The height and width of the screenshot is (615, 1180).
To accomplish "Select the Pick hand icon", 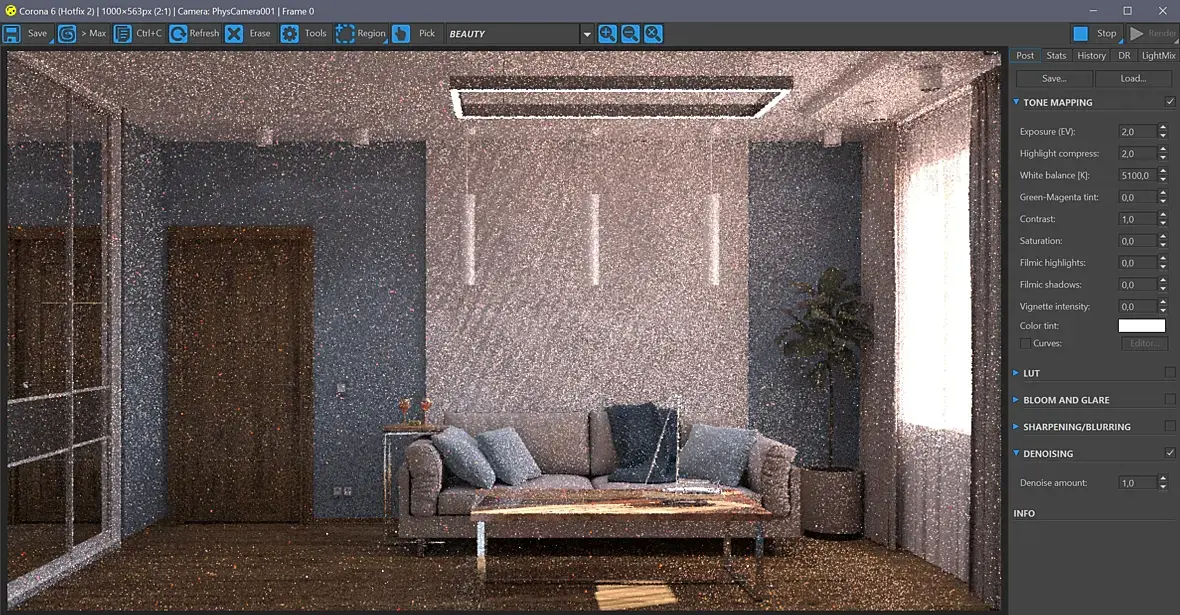I will [x=401, y=34].
